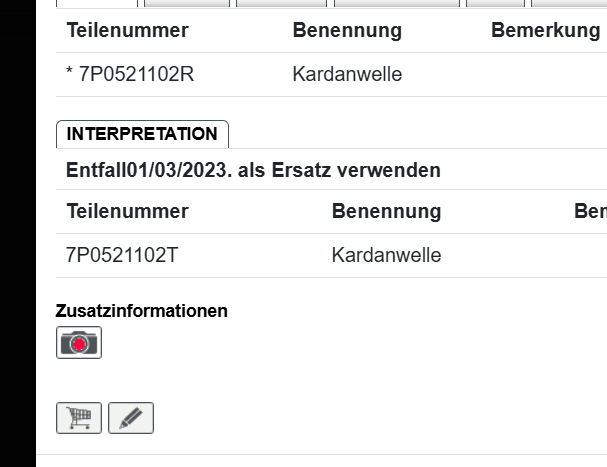
Task: Click the superseded part number 7P0521102R
Action: point(136,75)
